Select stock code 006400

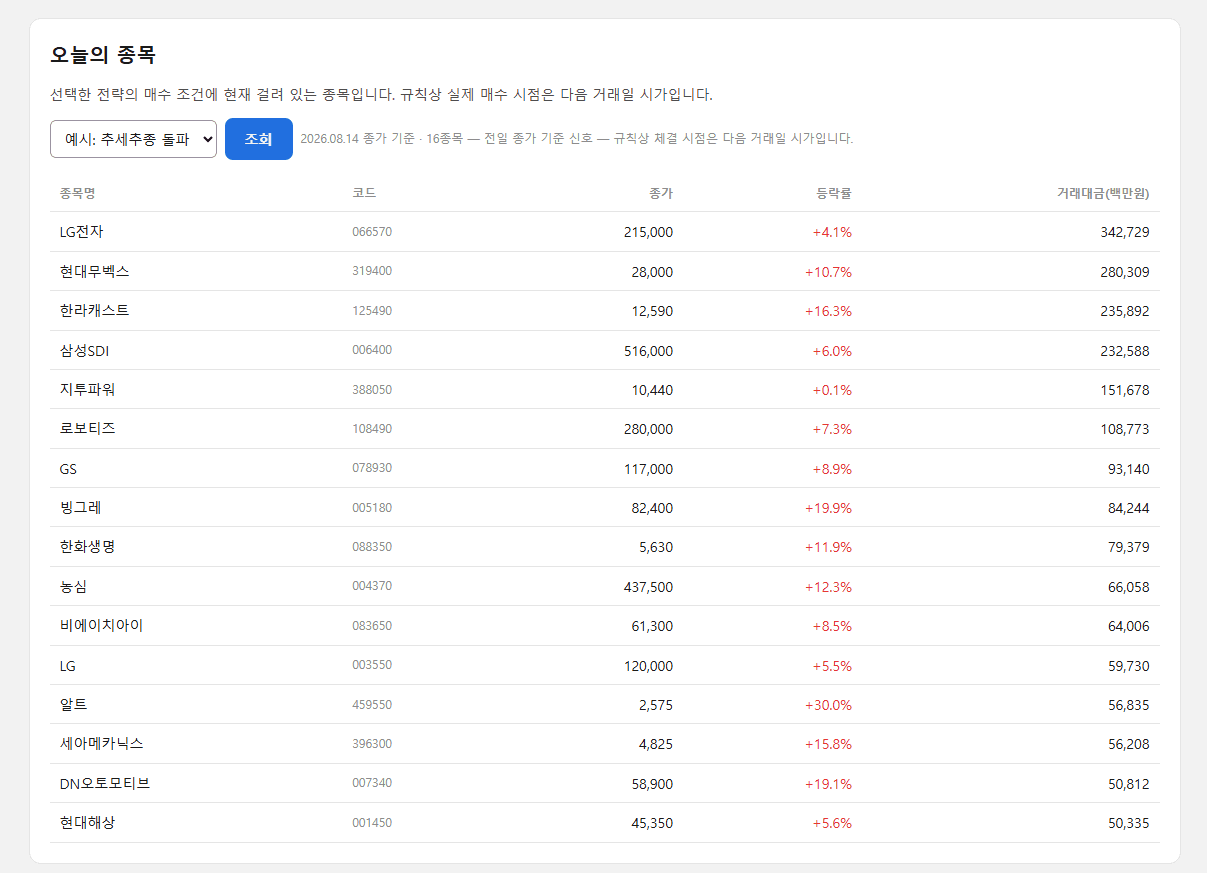pos(372,351)
